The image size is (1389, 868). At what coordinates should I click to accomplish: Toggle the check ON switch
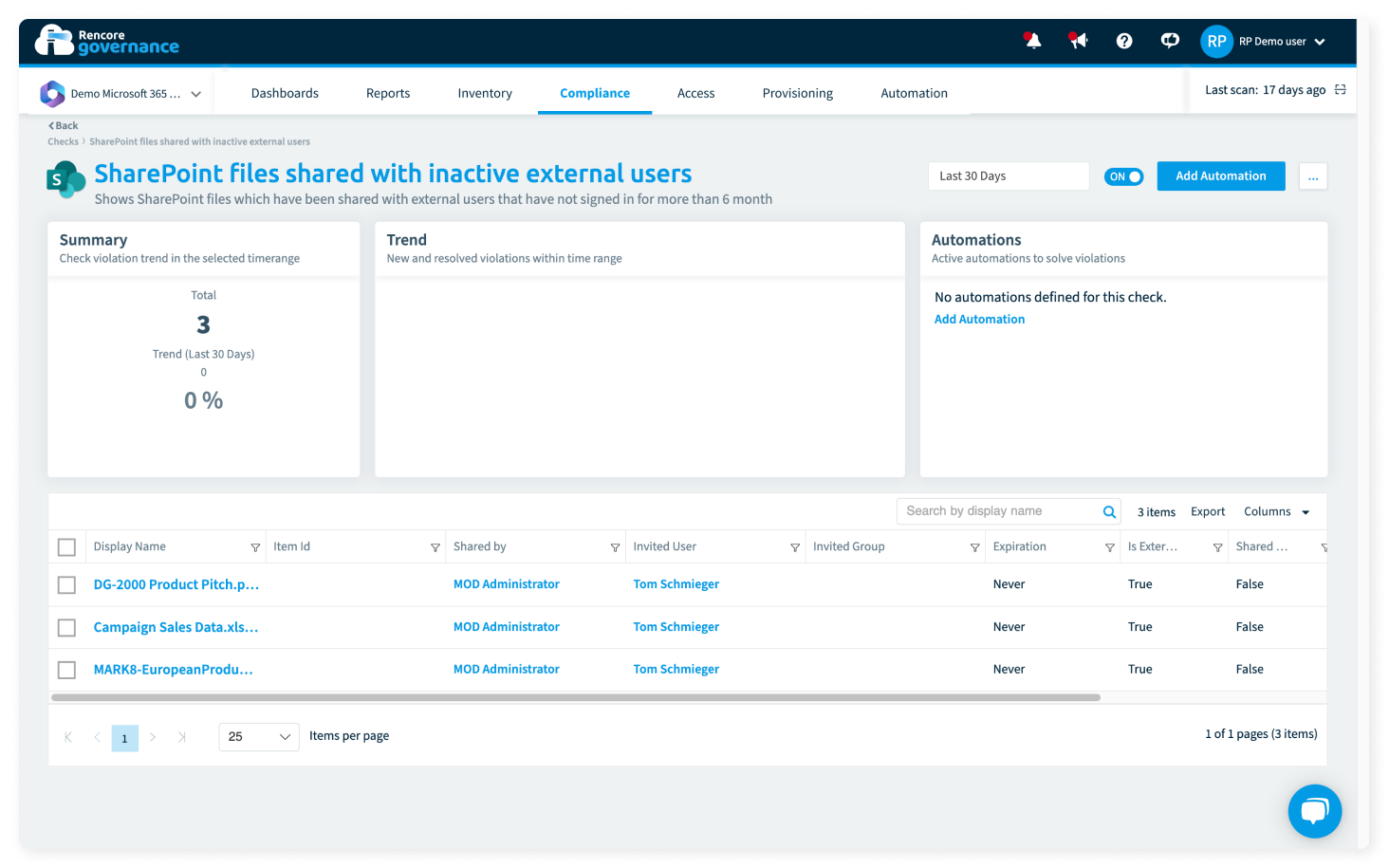pos(1124,176)
